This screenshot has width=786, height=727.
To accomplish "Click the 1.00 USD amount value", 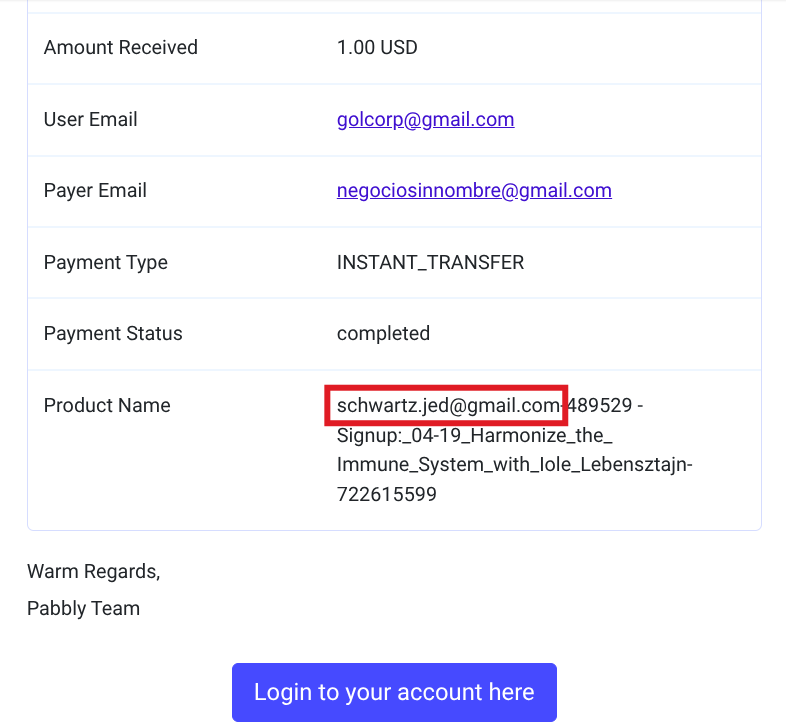I will click(x=377, y=48).
